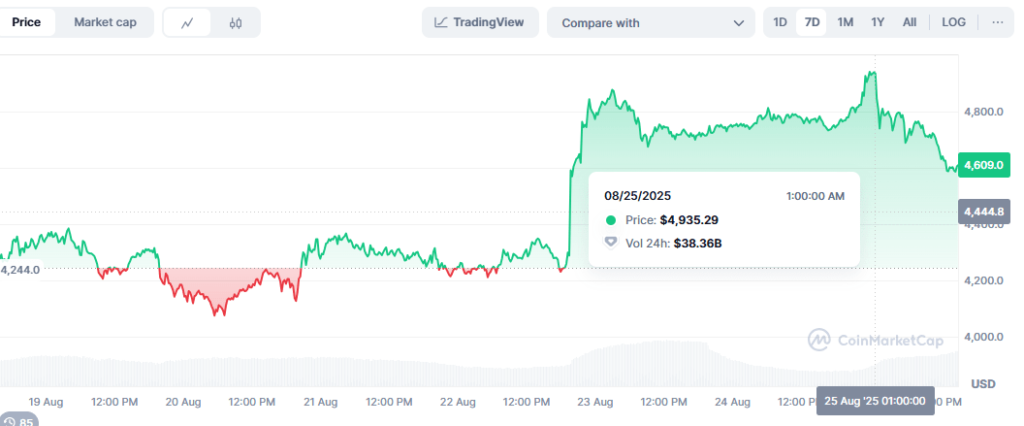The image size is (1024, 426).
Task: Set timeframe to 1D
Action: [780, 22]
